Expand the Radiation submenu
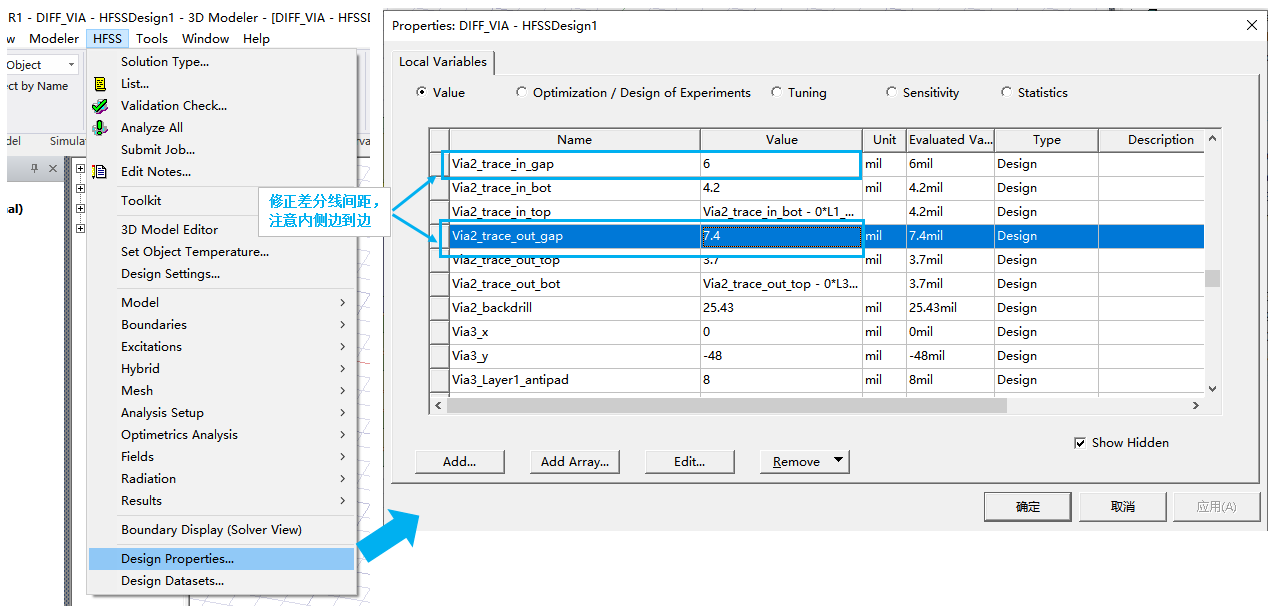 [x=342, y=479]
